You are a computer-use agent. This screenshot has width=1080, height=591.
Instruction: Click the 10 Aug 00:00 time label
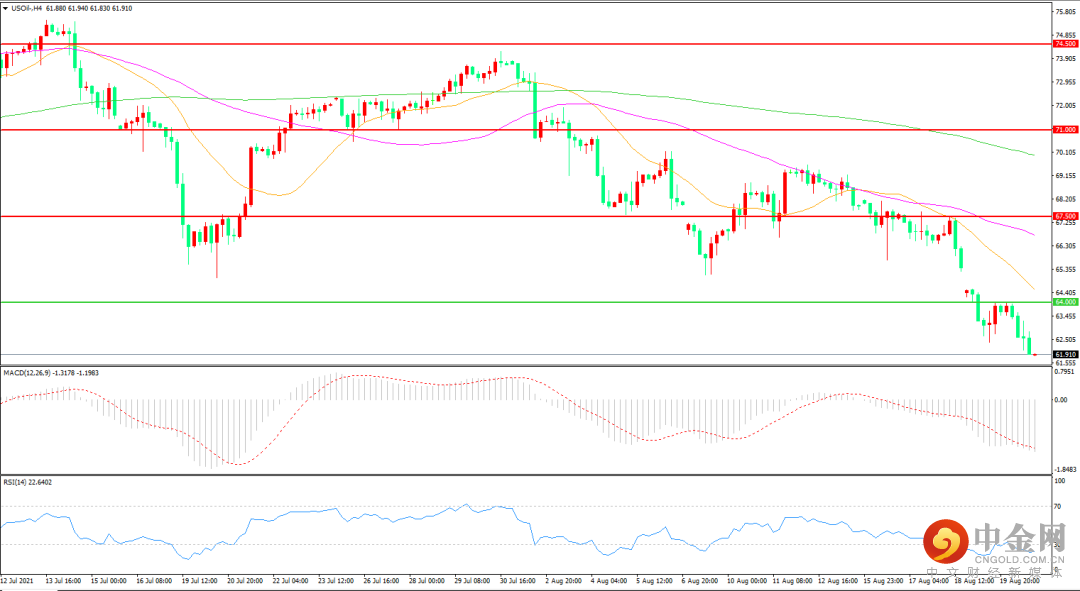click(745, 581)
